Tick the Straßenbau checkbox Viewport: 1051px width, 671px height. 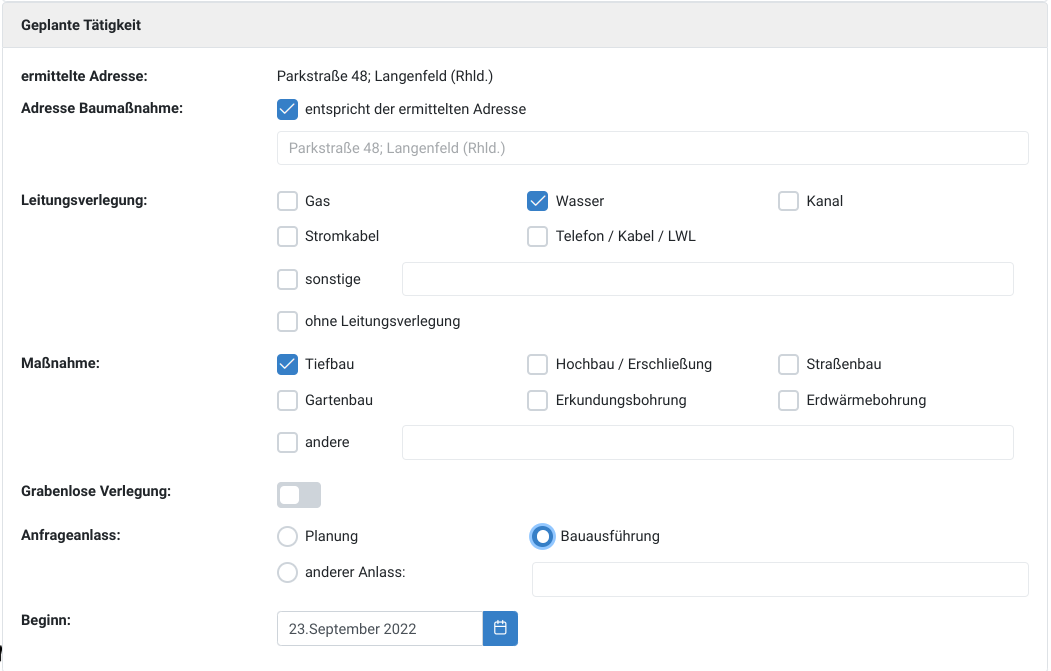[789, 364]
